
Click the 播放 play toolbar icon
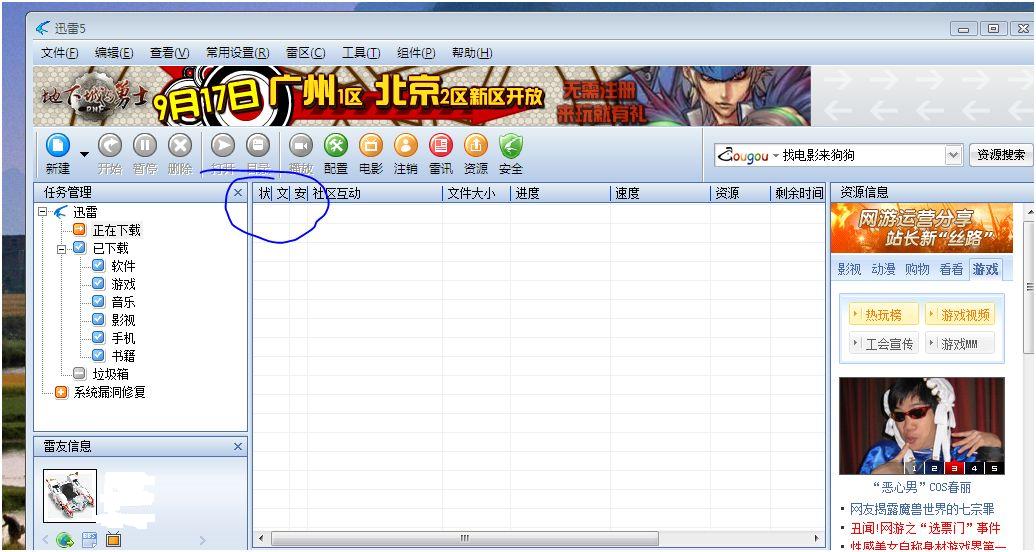point(301,146)
